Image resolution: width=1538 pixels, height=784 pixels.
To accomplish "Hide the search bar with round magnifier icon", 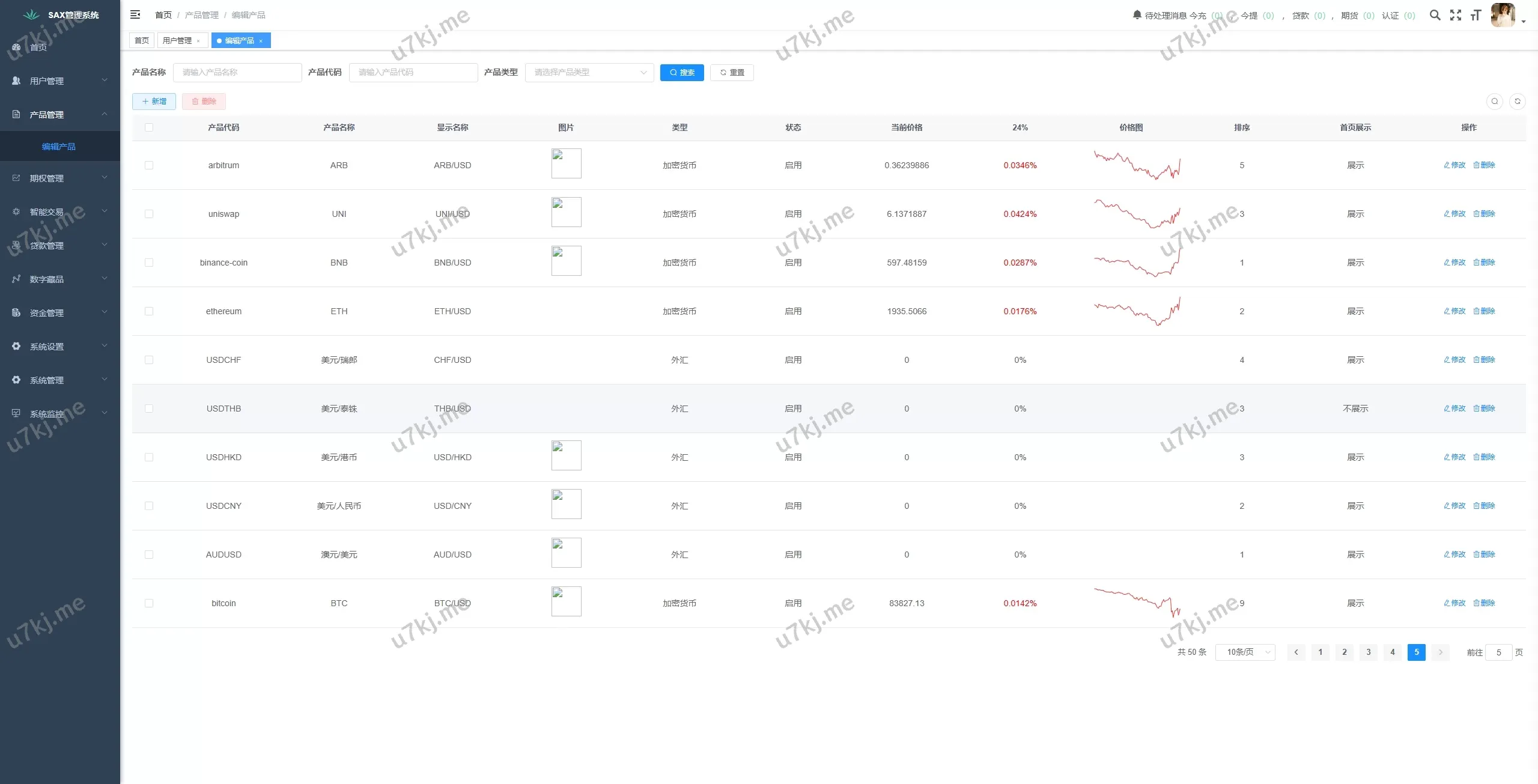I will pos(1494,102).
